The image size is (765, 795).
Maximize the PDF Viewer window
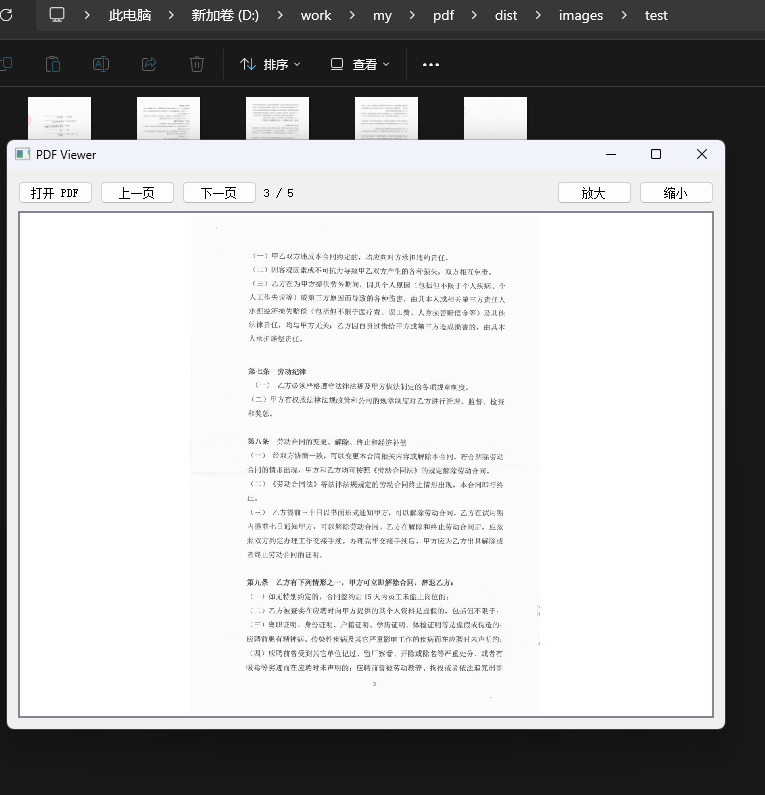click(x=656, y=154)
